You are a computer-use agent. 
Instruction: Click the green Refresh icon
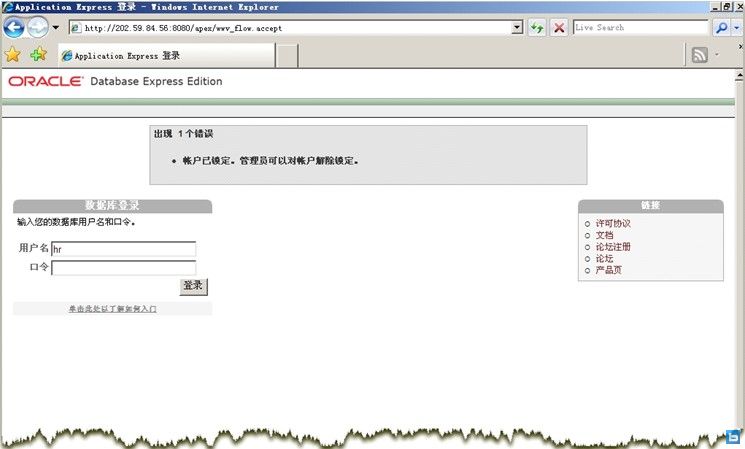(x=537, y=28)
